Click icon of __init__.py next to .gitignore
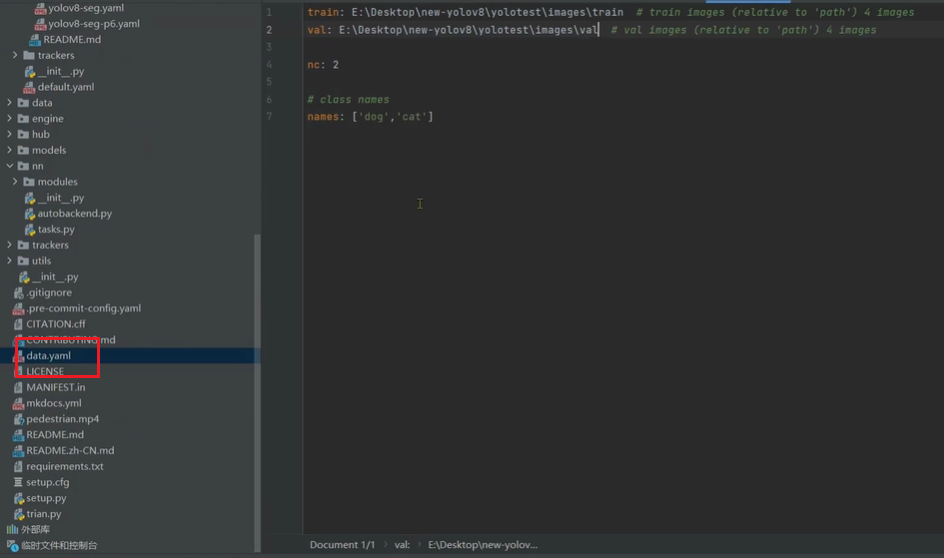The height and width of the screenshot is (558, 944). pos(23,277)
